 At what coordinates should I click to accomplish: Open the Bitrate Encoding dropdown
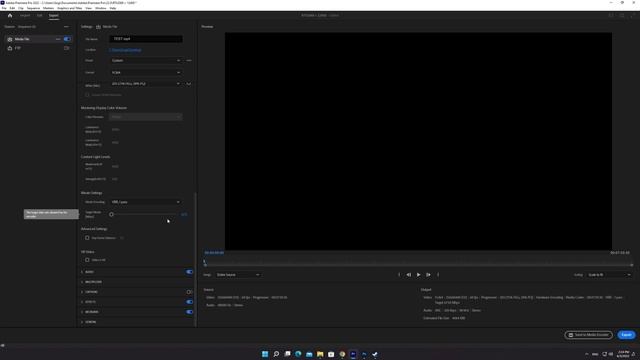146,202
